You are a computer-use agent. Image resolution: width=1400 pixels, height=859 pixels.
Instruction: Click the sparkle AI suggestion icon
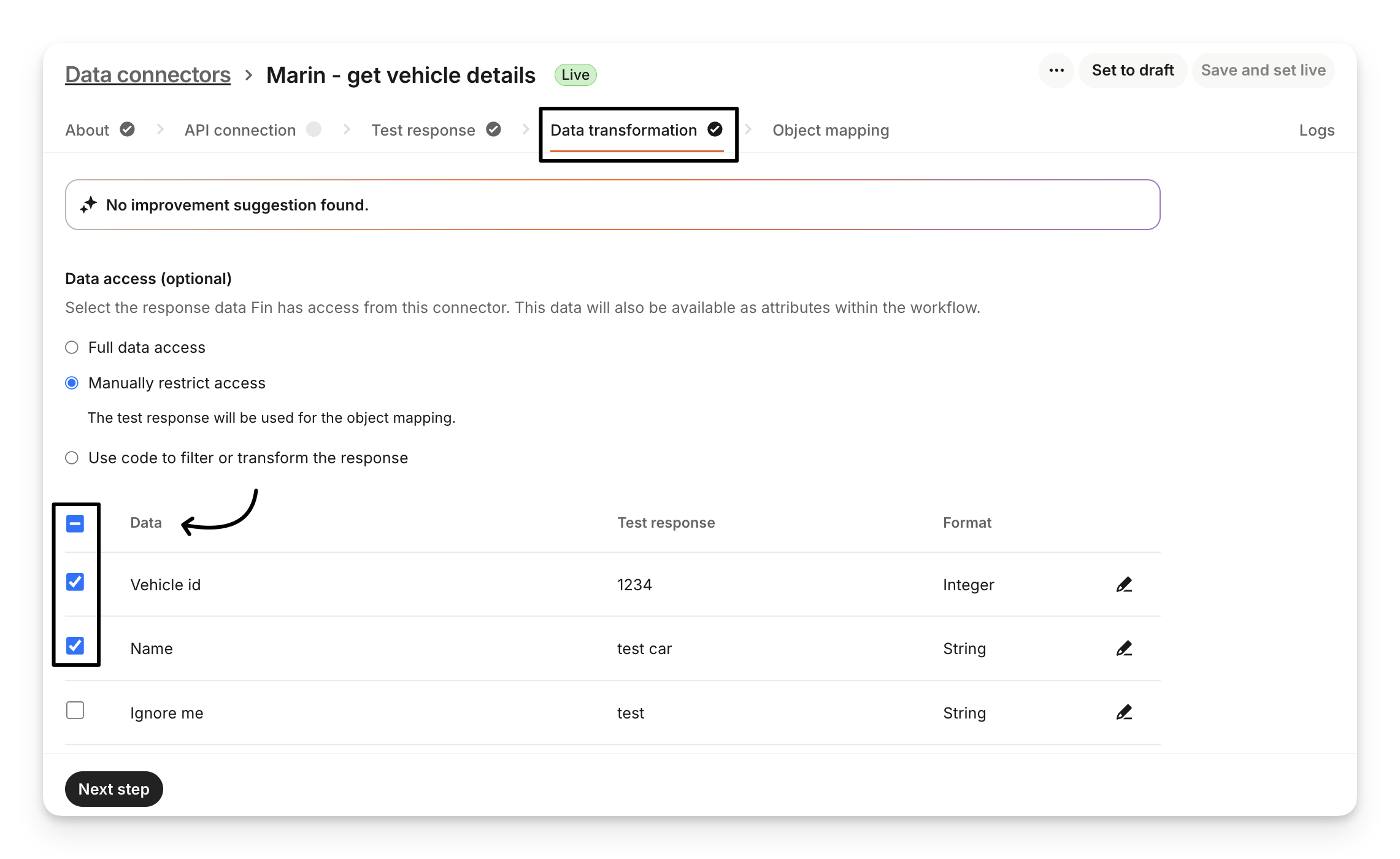89,205
